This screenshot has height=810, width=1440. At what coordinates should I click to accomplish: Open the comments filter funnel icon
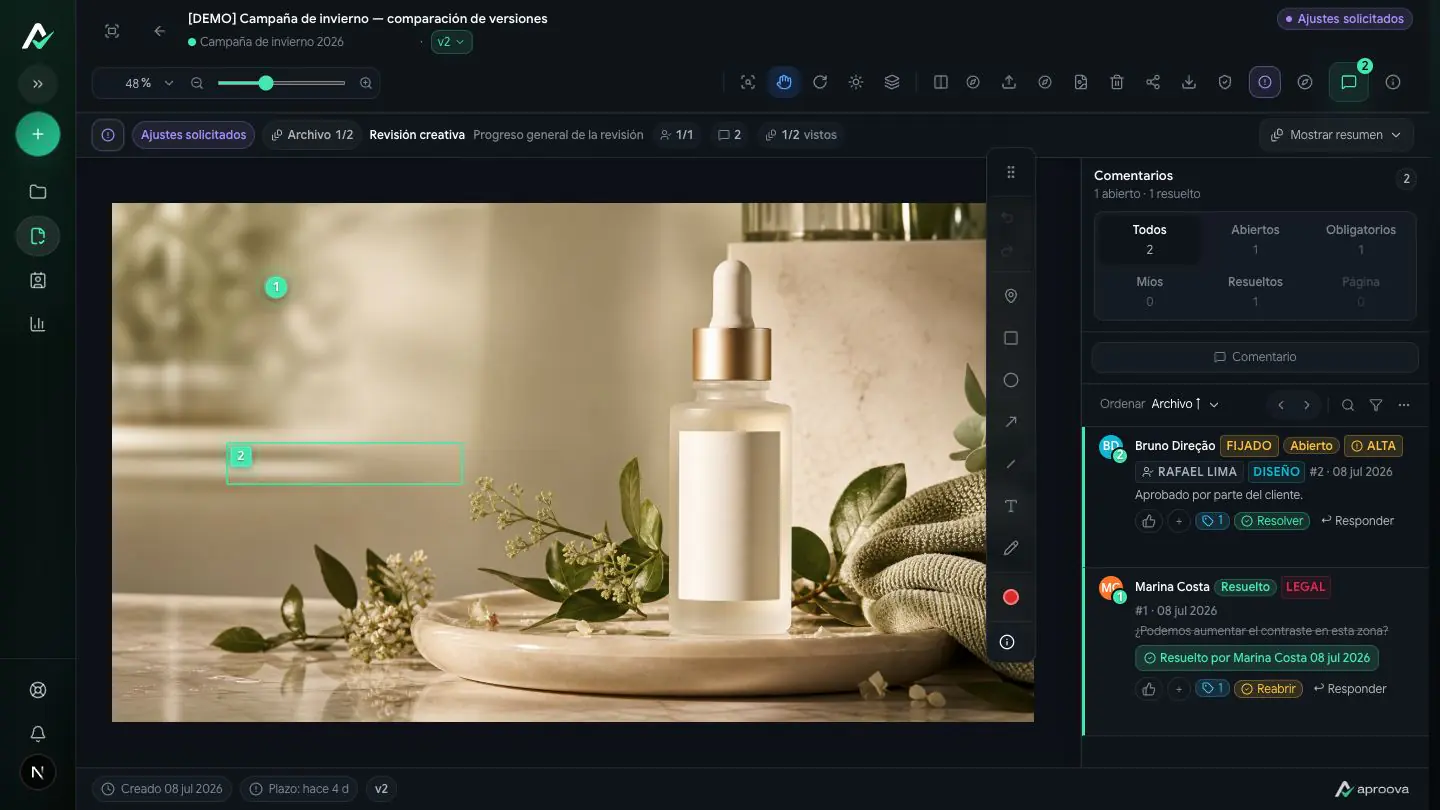click(1376, 405)
